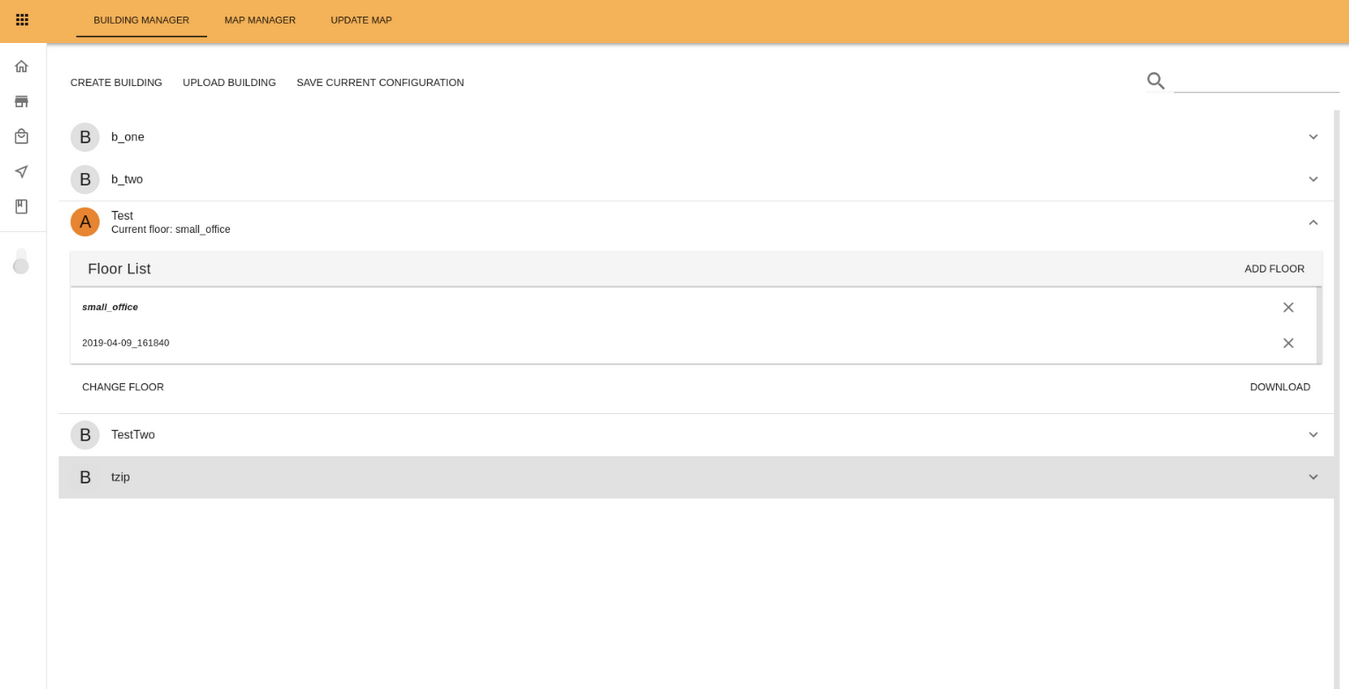The image size is (1349, 689).
Task: Switch to the Building Manager tab
Action: [141, 20]
